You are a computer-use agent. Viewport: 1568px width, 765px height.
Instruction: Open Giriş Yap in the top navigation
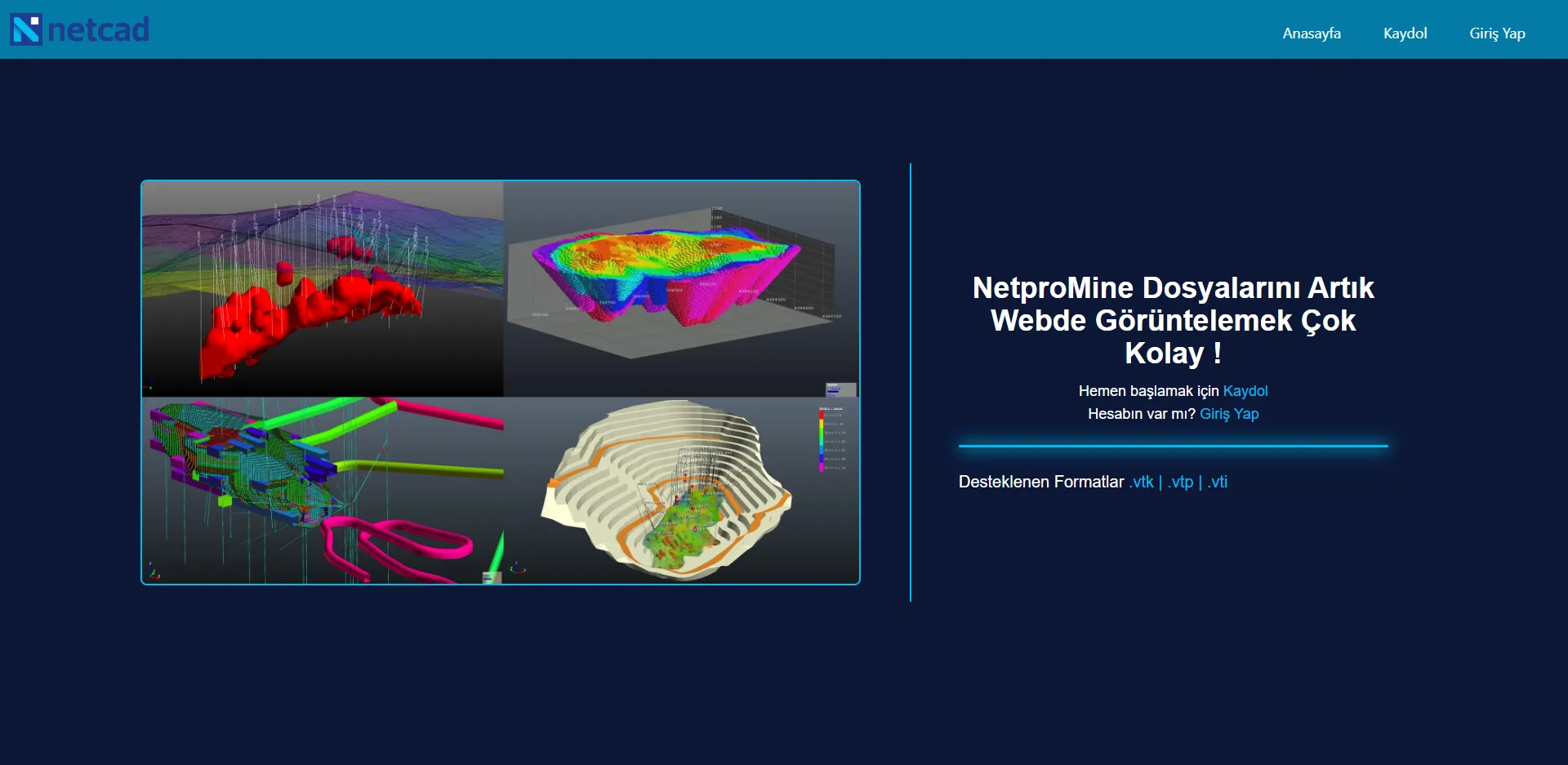[1497, 33]
